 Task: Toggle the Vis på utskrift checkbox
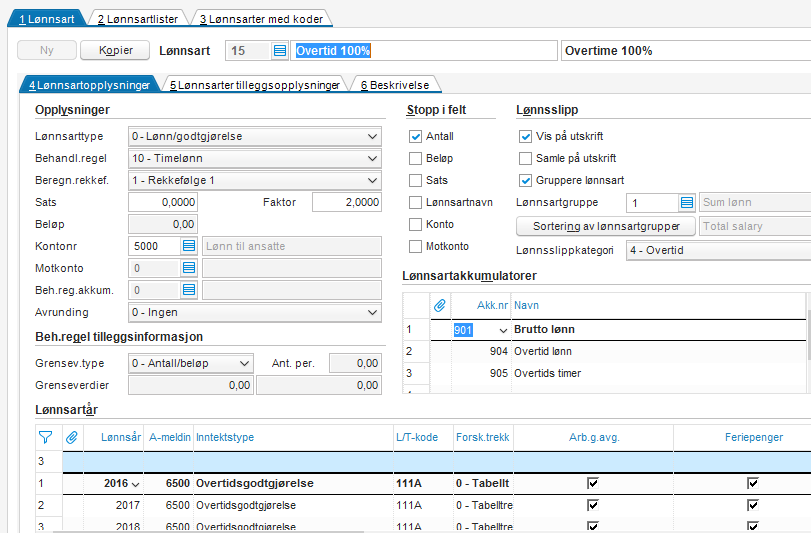click(525, 136)
